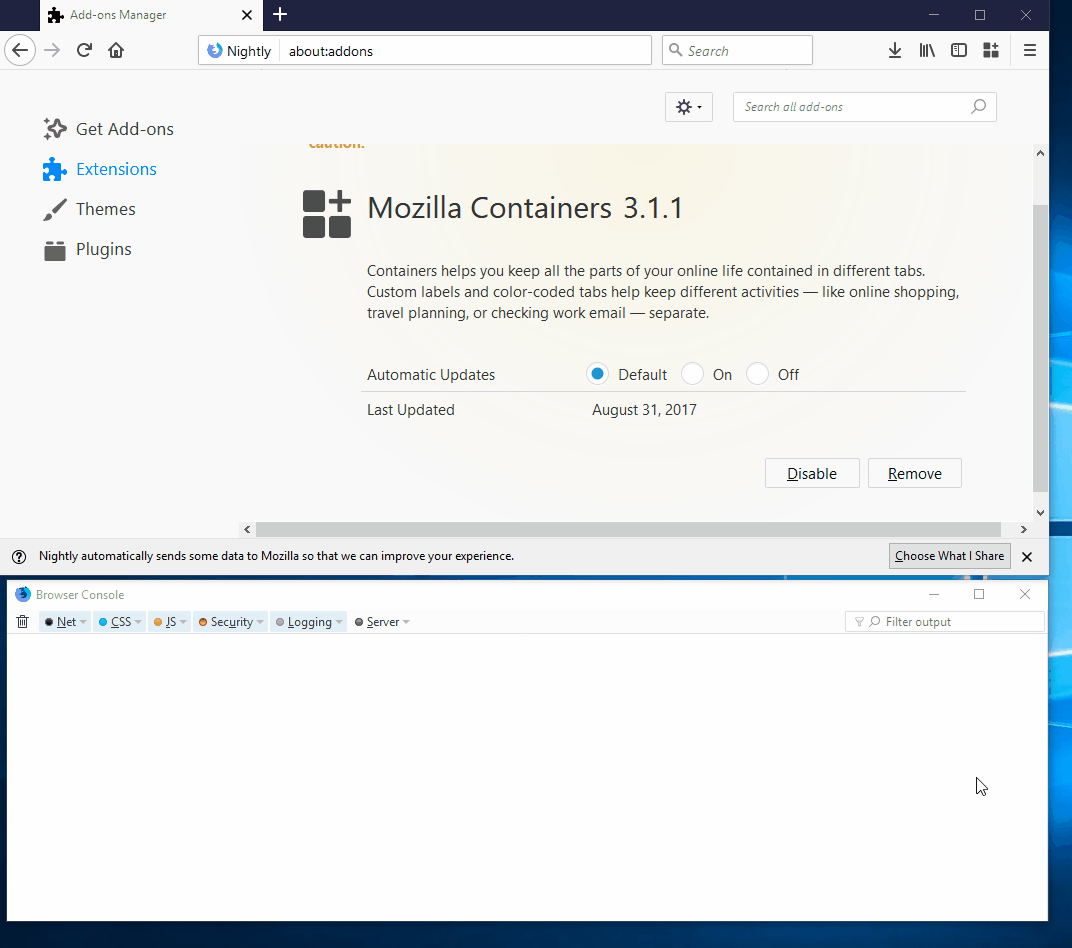Open the Plugins section
This screenshot has width=1072, height=948.
(103, 249)
